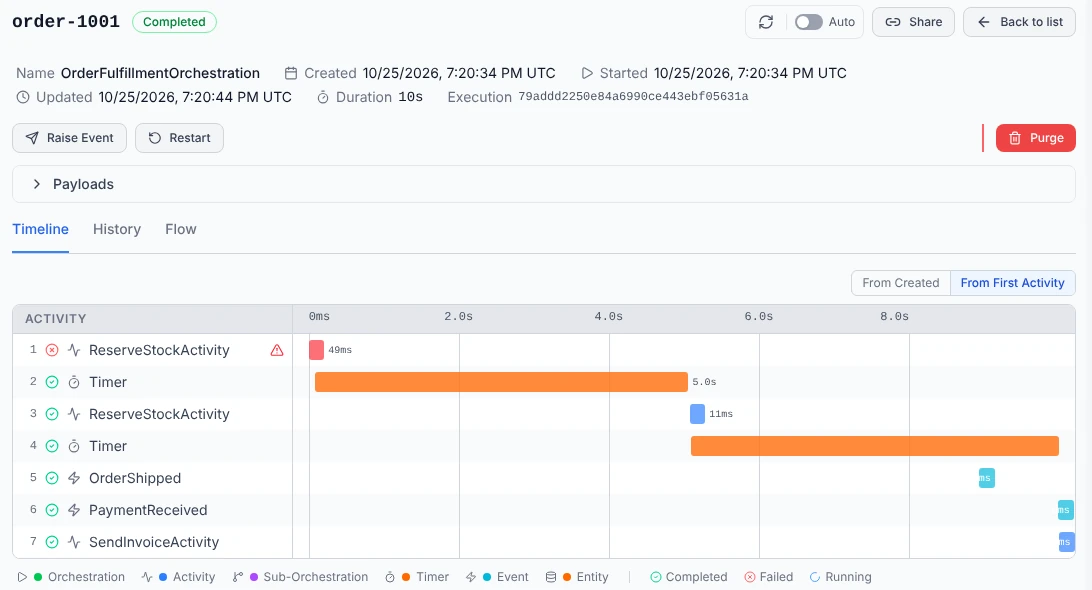Click the red 49ms failed activity bar
Viewport: 1092px width, 590px height.
tap(316, 350)
